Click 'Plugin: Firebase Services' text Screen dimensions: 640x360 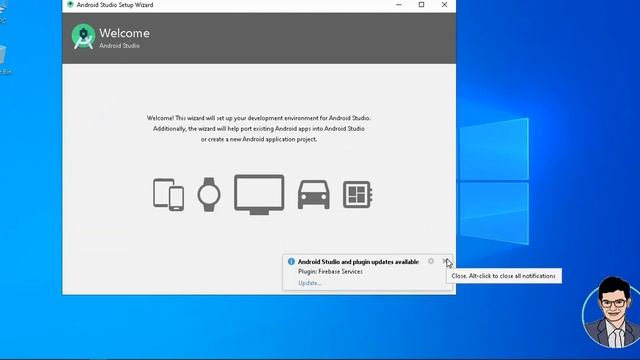[330, 271]
